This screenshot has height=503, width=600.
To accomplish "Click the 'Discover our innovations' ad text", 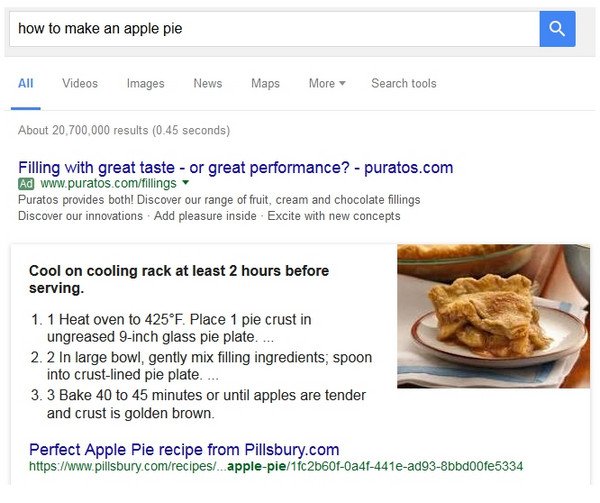I will 80,216.
